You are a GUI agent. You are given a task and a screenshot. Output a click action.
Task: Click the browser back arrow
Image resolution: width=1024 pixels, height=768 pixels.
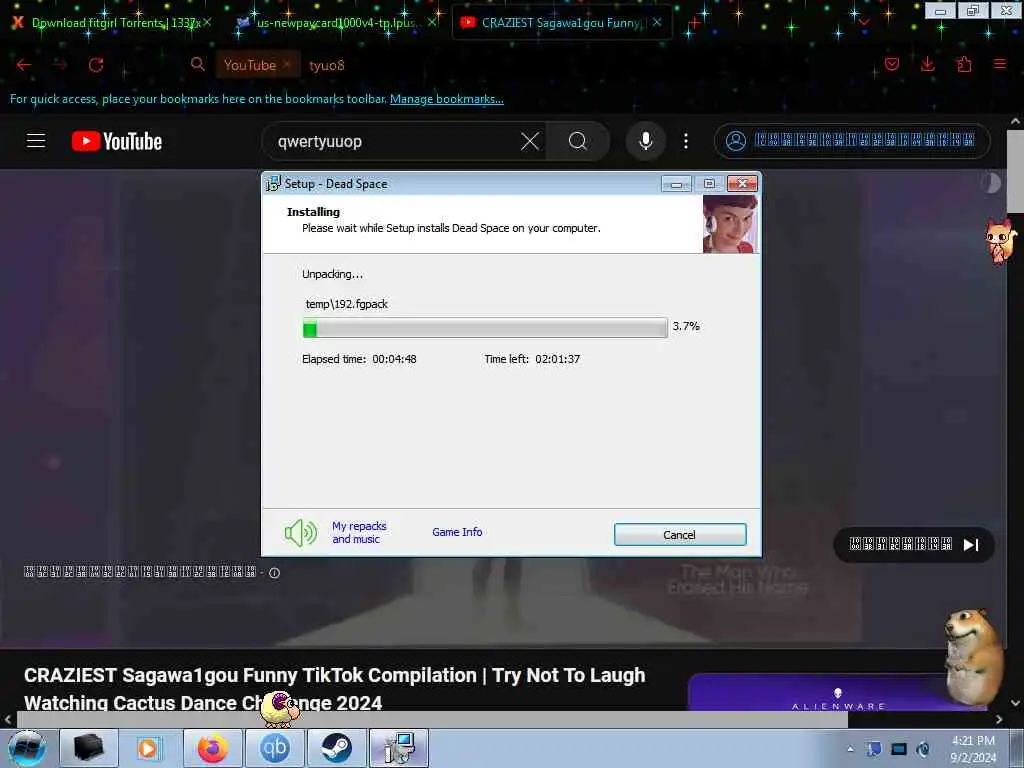point(24,65)
